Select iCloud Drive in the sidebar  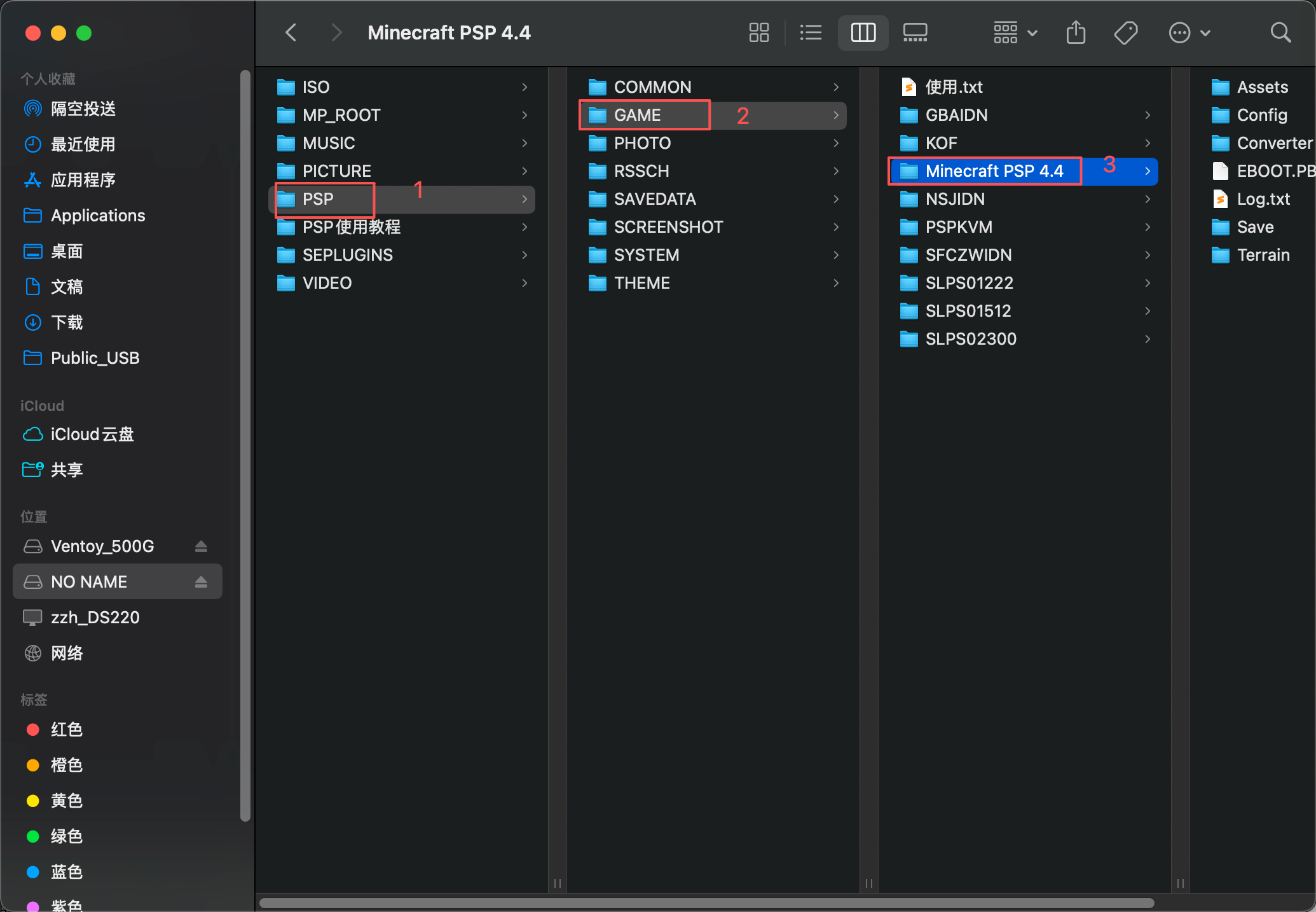tap(92, 434)
